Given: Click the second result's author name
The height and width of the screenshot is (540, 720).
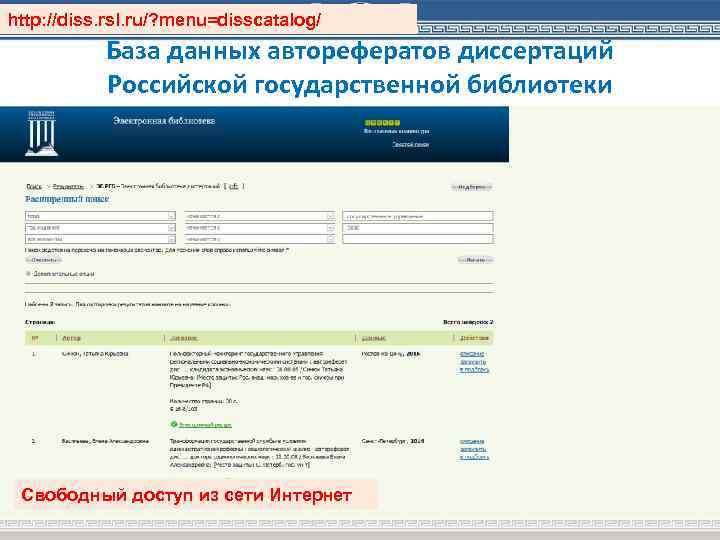Looking at the screenshot, I should [105, 441].
